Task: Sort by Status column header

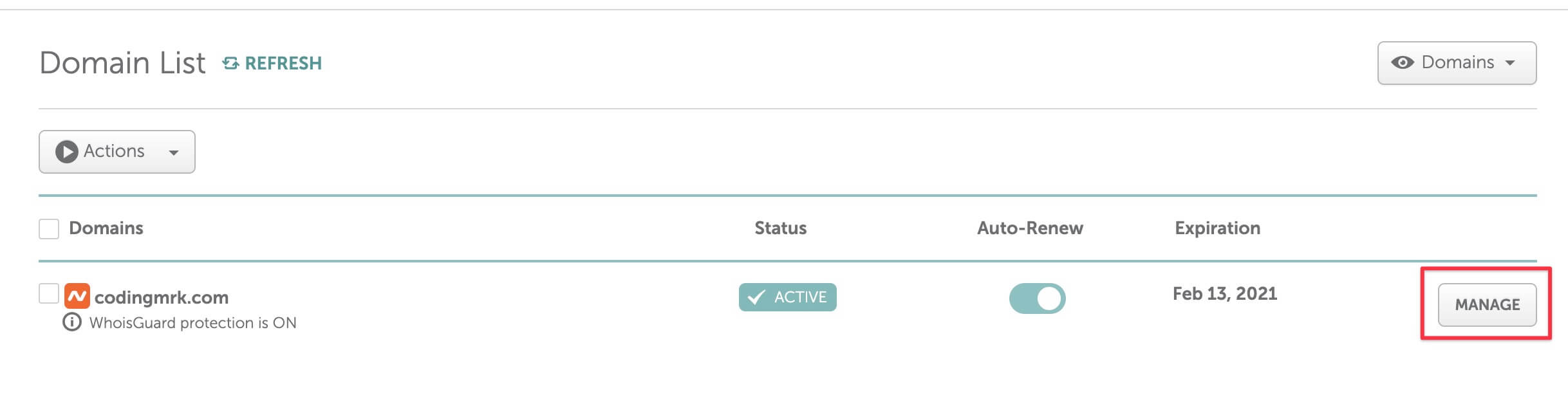Action: click(x=780, y=228)
